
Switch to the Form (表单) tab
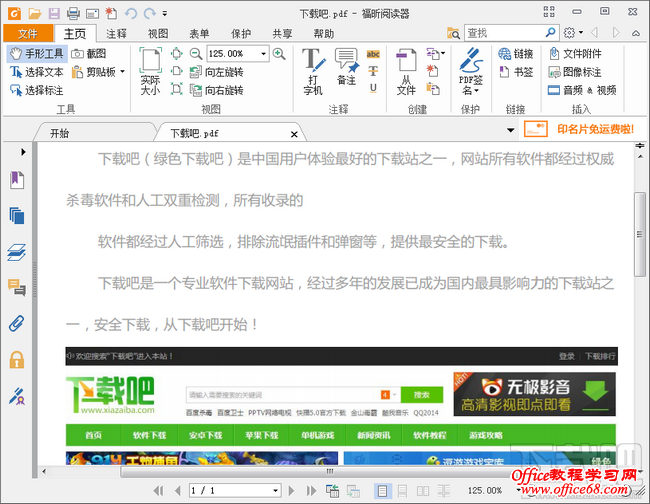tap(199, 34)
